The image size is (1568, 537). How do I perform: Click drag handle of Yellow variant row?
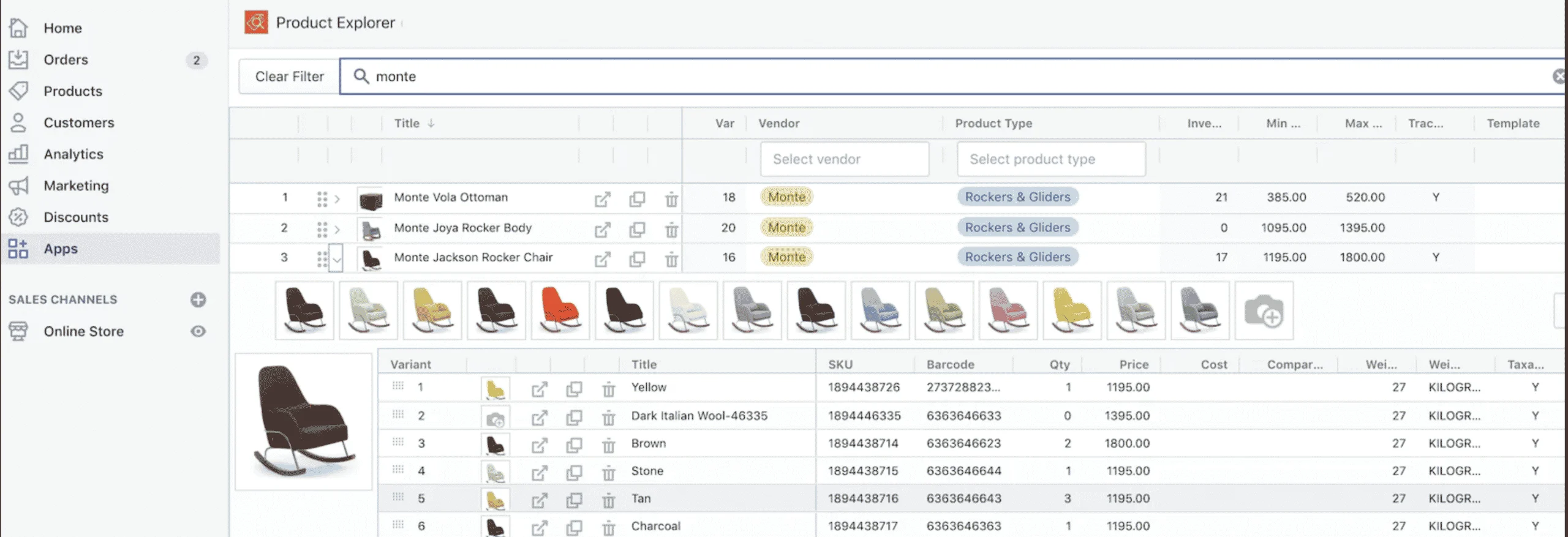398,386
